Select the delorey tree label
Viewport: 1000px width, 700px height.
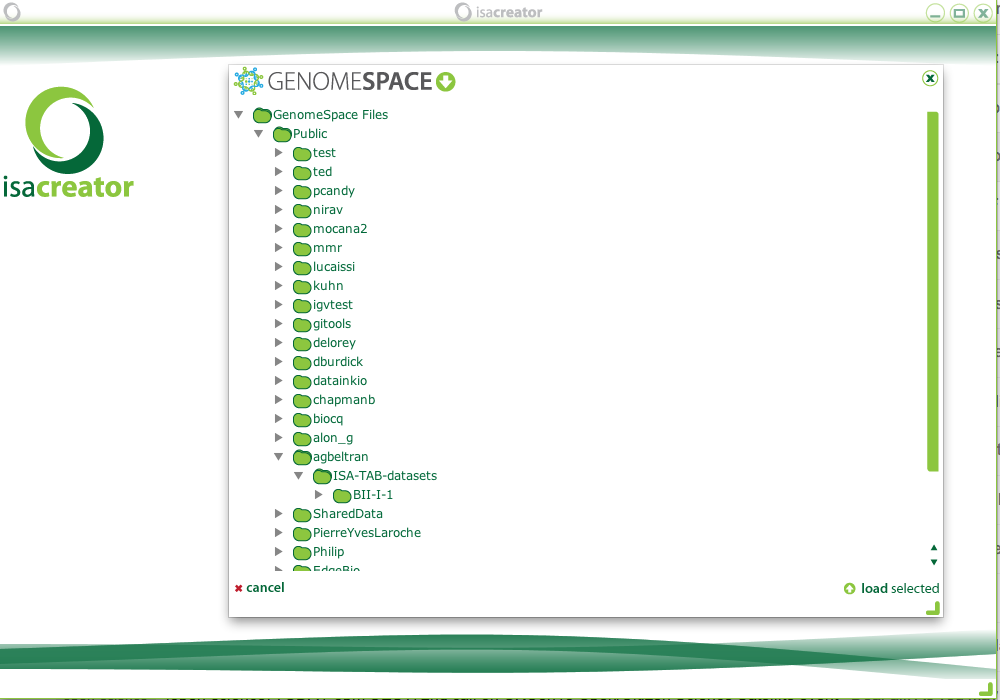point(334,343)
